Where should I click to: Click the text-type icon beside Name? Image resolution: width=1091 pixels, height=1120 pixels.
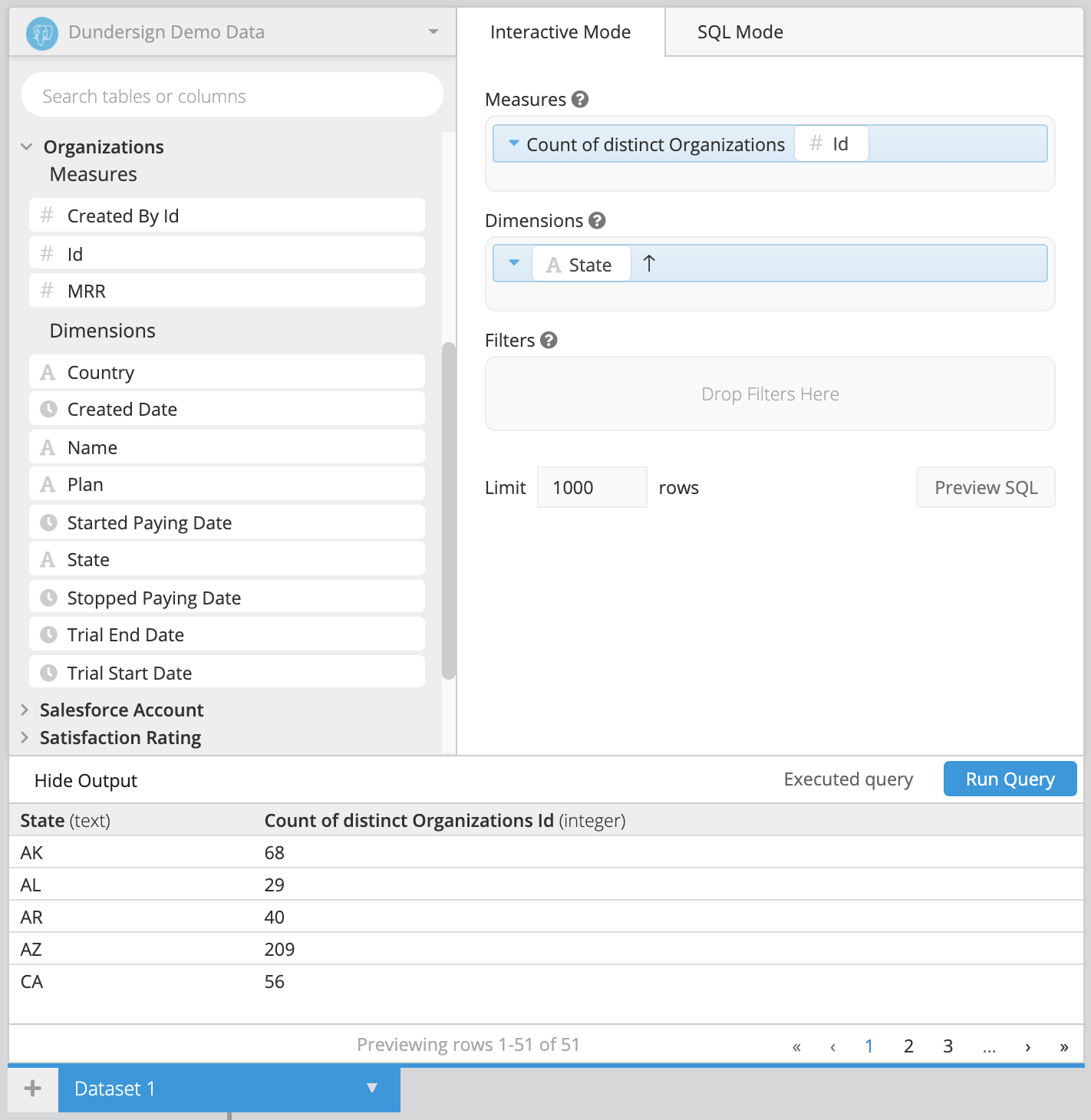tap(48, 447)
